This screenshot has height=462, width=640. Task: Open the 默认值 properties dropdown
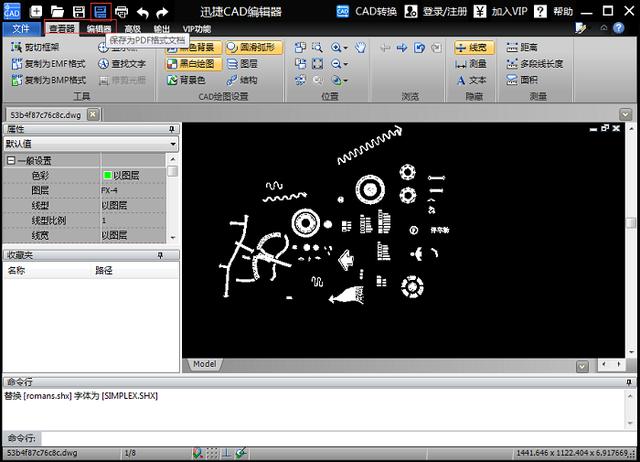[91, 144]
